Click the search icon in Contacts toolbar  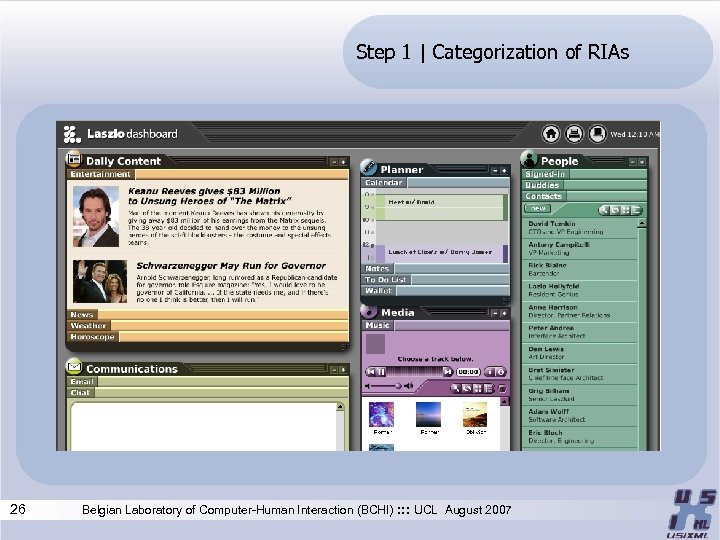[x=605, y=210]
